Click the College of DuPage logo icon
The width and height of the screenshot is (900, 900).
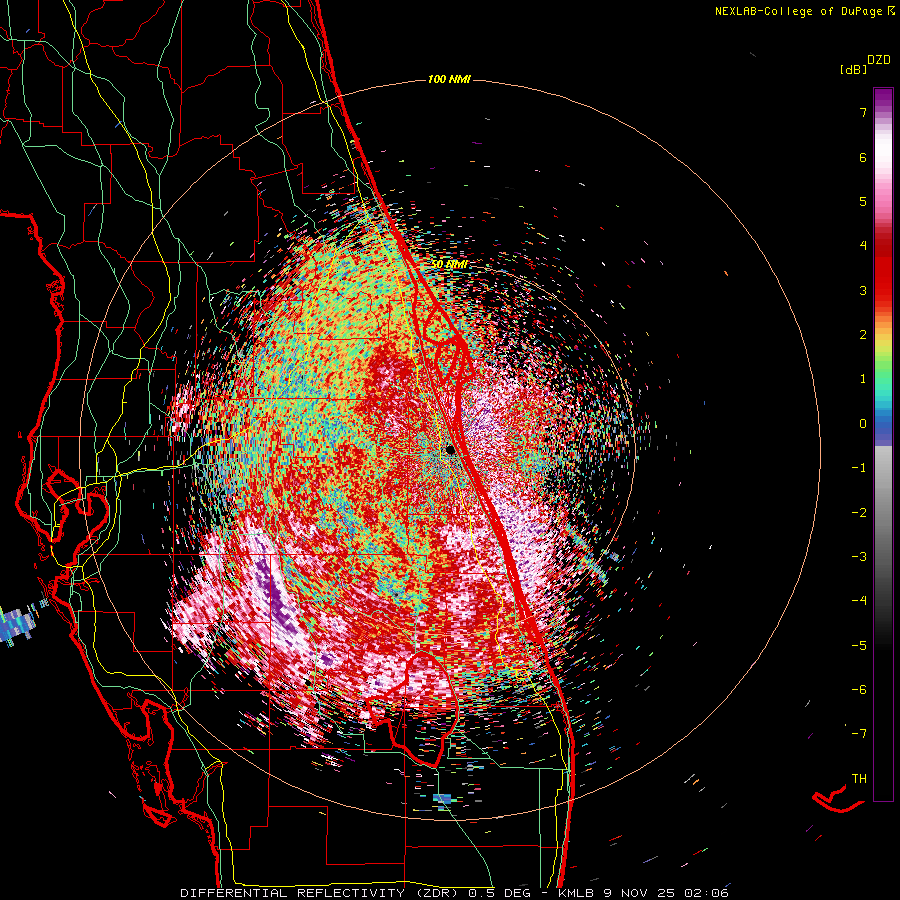(x=891, y=11)
